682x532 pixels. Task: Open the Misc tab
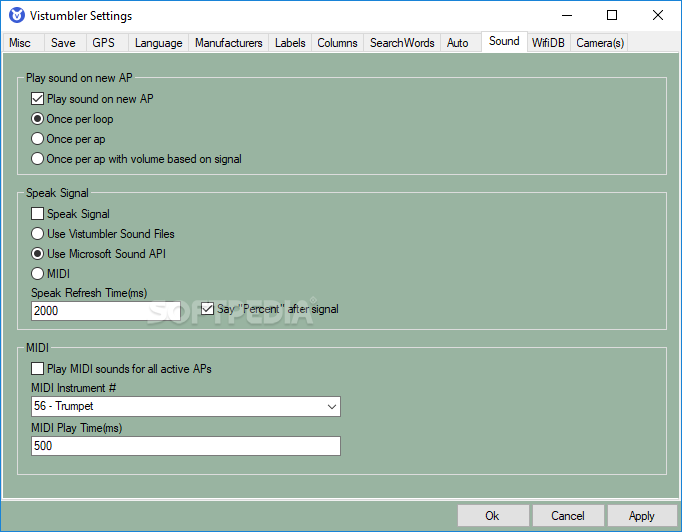23,43
